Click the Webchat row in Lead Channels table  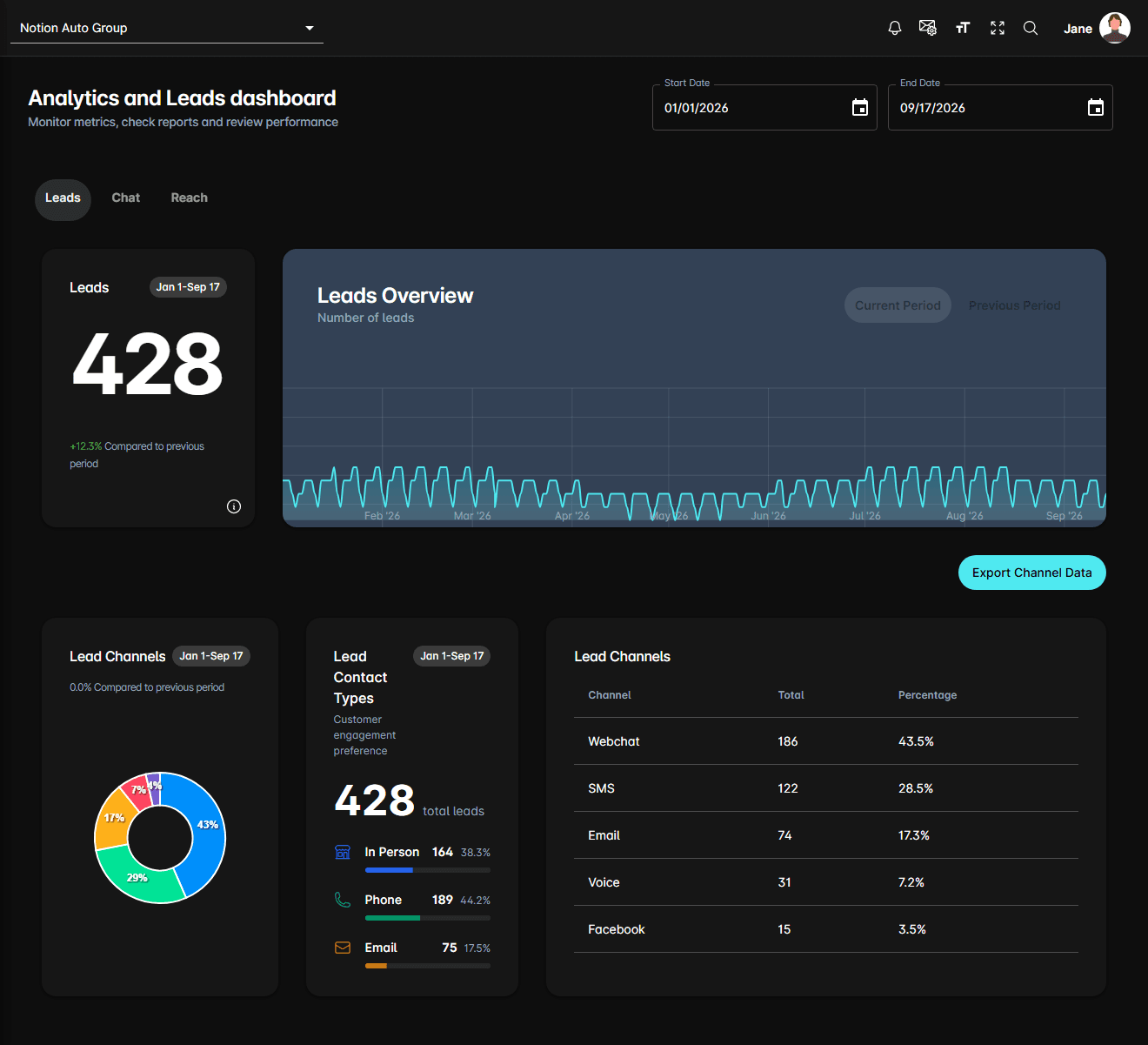[x=826, y=741]
